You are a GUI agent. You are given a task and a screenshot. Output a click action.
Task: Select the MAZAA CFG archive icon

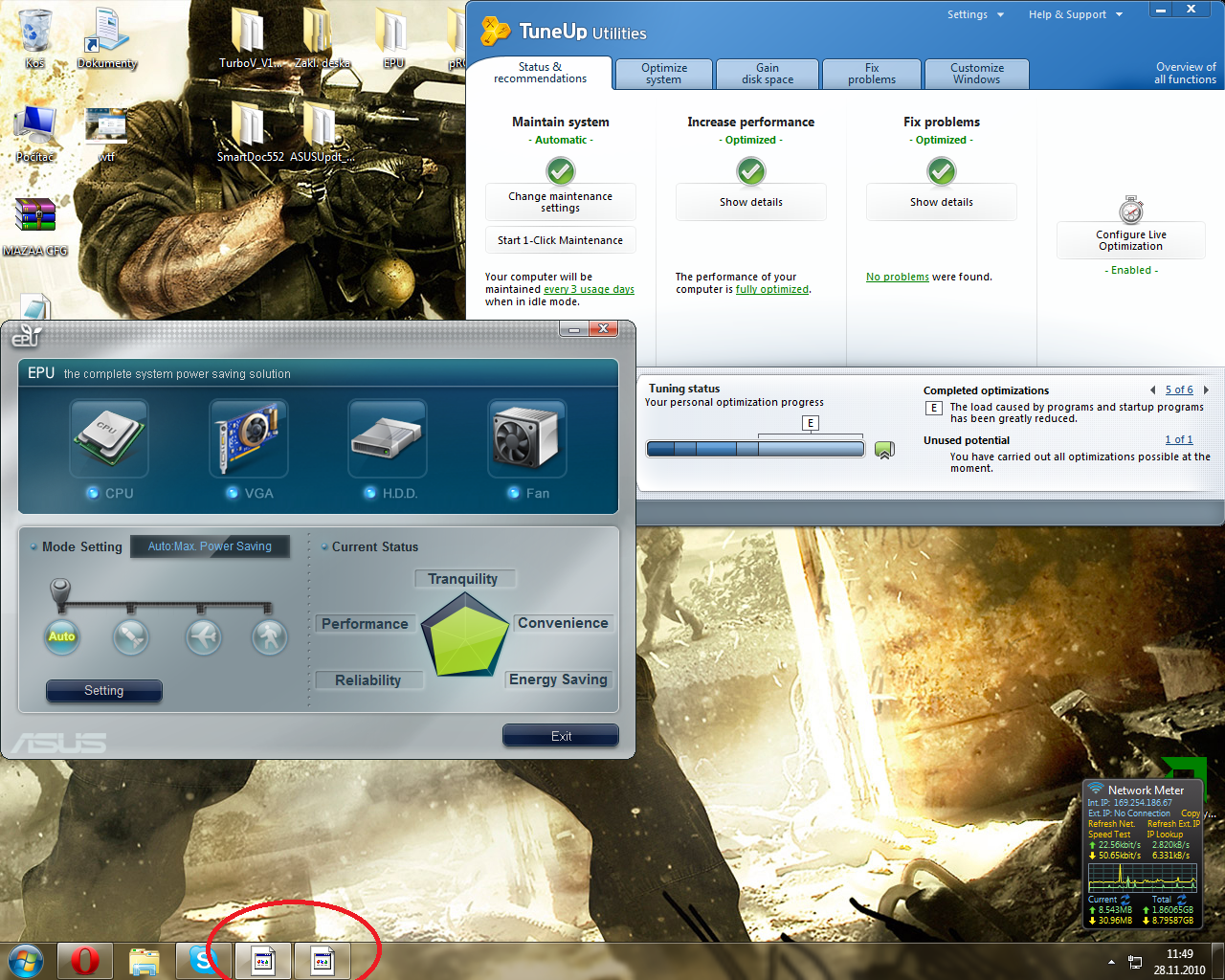35,227
